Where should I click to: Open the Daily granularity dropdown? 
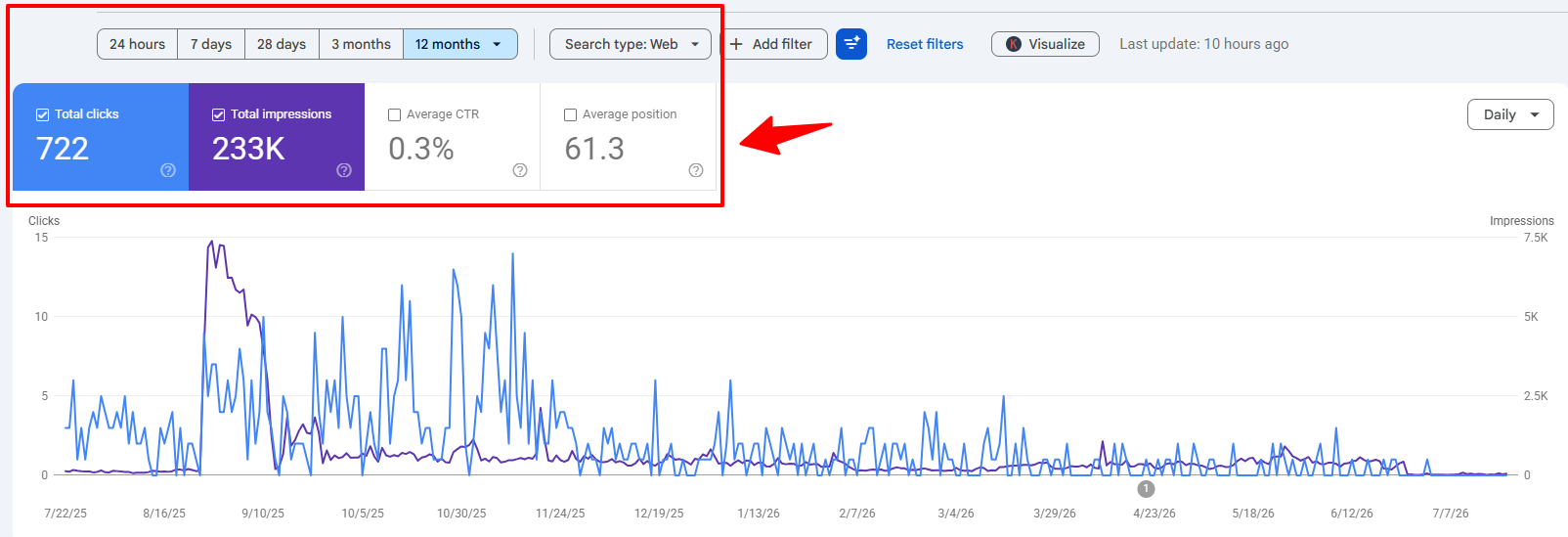[x=1510, y=114]
